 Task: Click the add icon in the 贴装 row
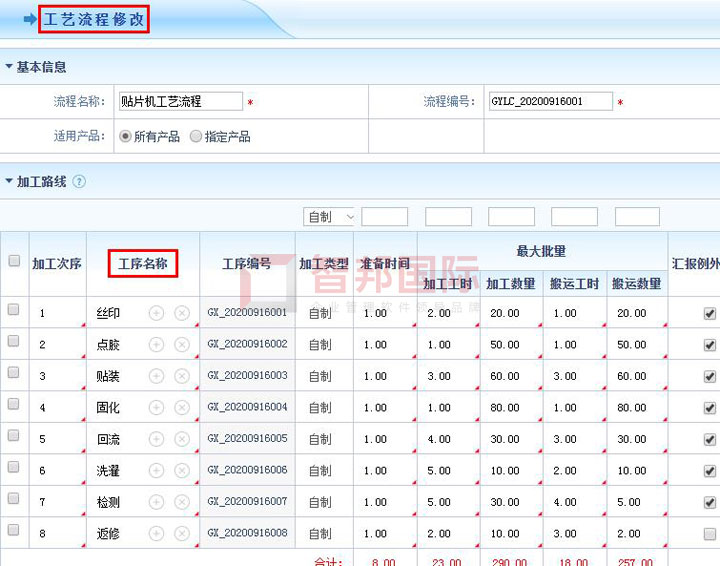tap(156, 376)
